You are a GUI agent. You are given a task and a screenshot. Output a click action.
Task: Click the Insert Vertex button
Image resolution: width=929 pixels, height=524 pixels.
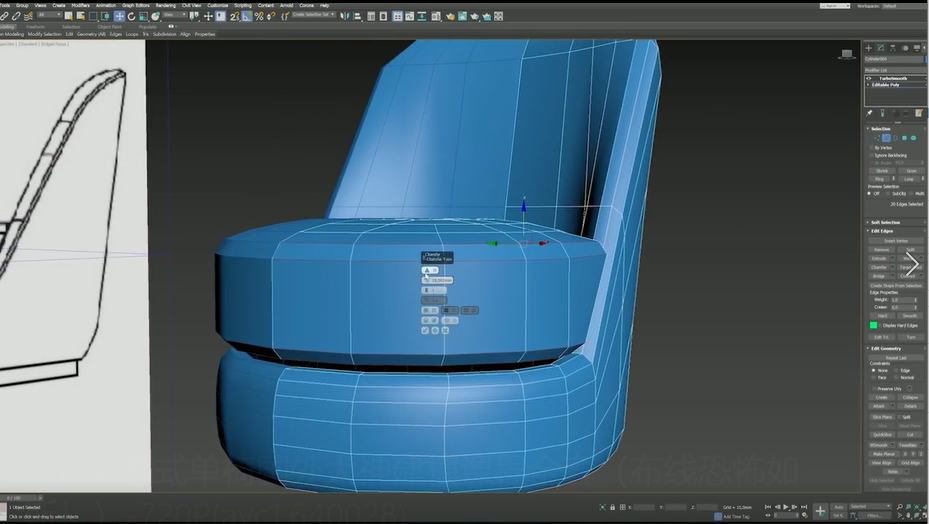point(896,241)
